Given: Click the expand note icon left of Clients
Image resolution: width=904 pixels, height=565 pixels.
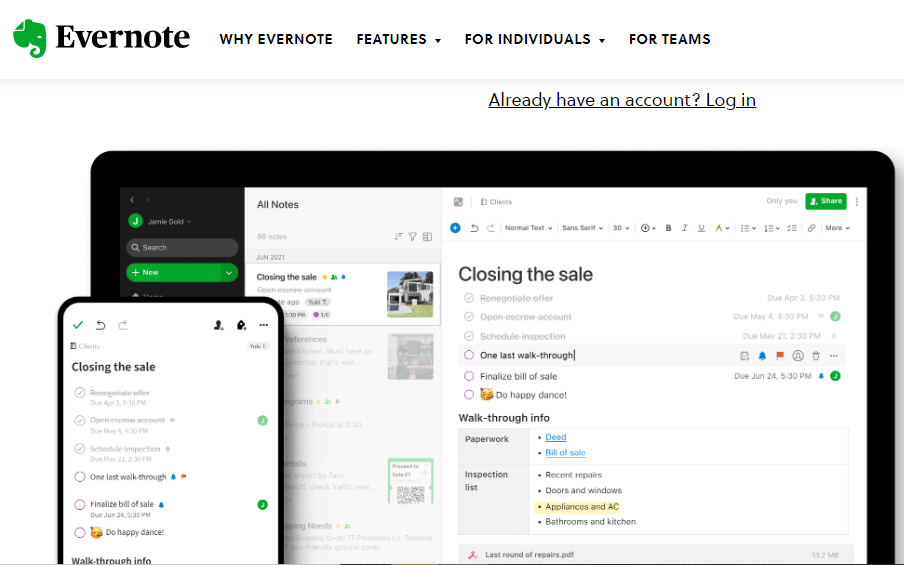Looking at the screenshot, I should (458, 202).
